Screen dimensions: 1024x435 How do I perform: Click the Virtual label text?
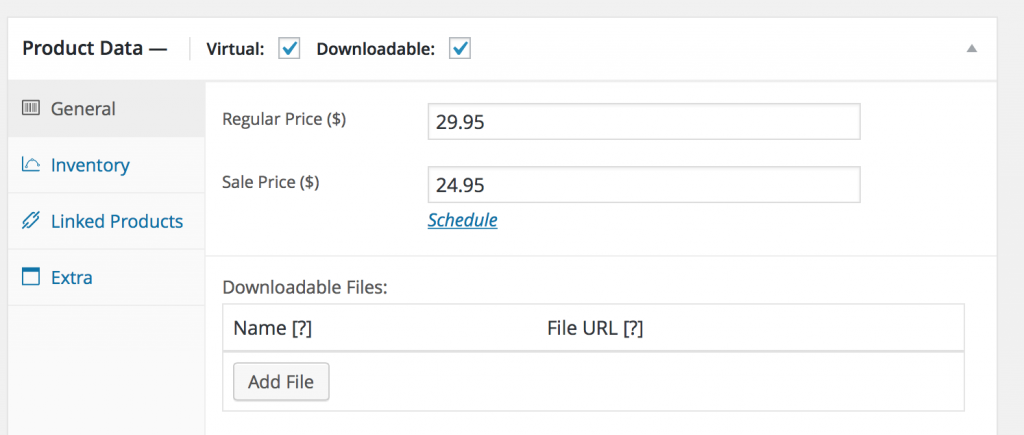click(x=235, y=49)
